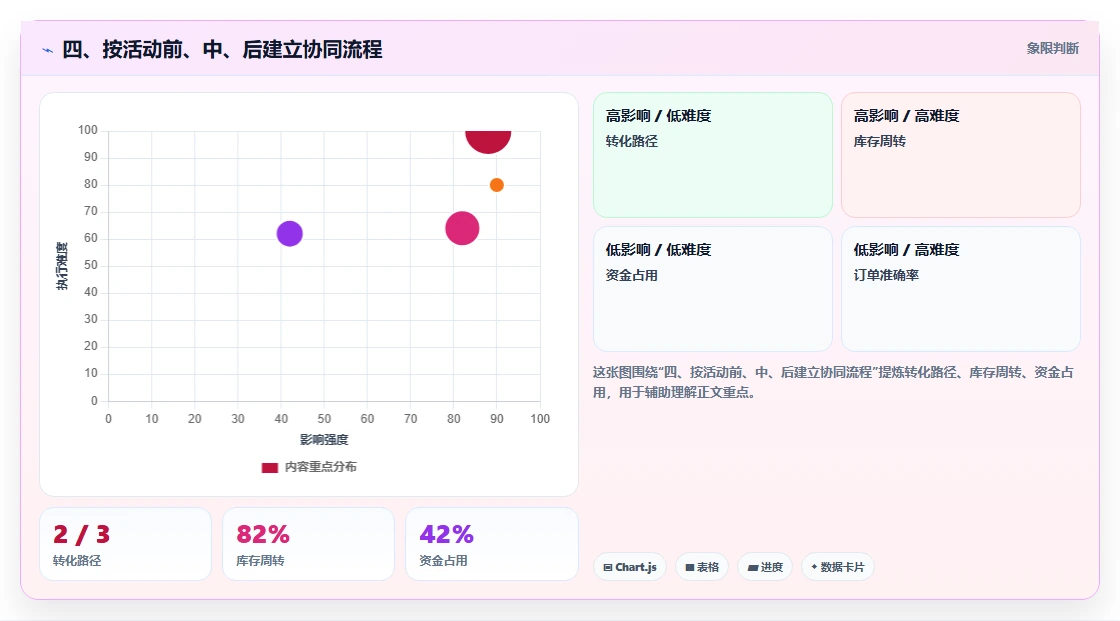Click the 数据卡片 chip star icon

tap(814, 567)
